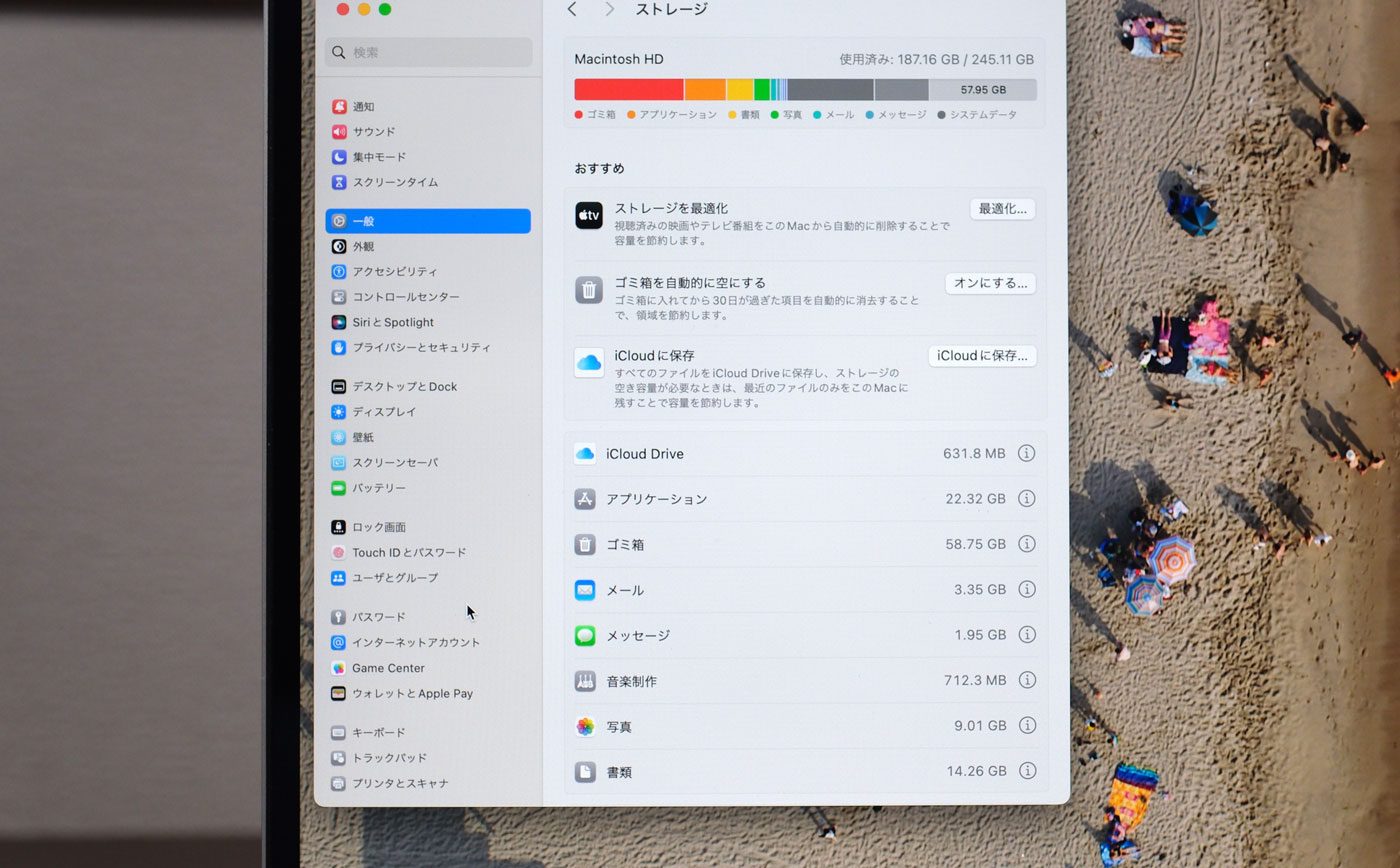
Task: Select the iCloud Drive row
Action: pyautogui.click(x=805, y=453)
